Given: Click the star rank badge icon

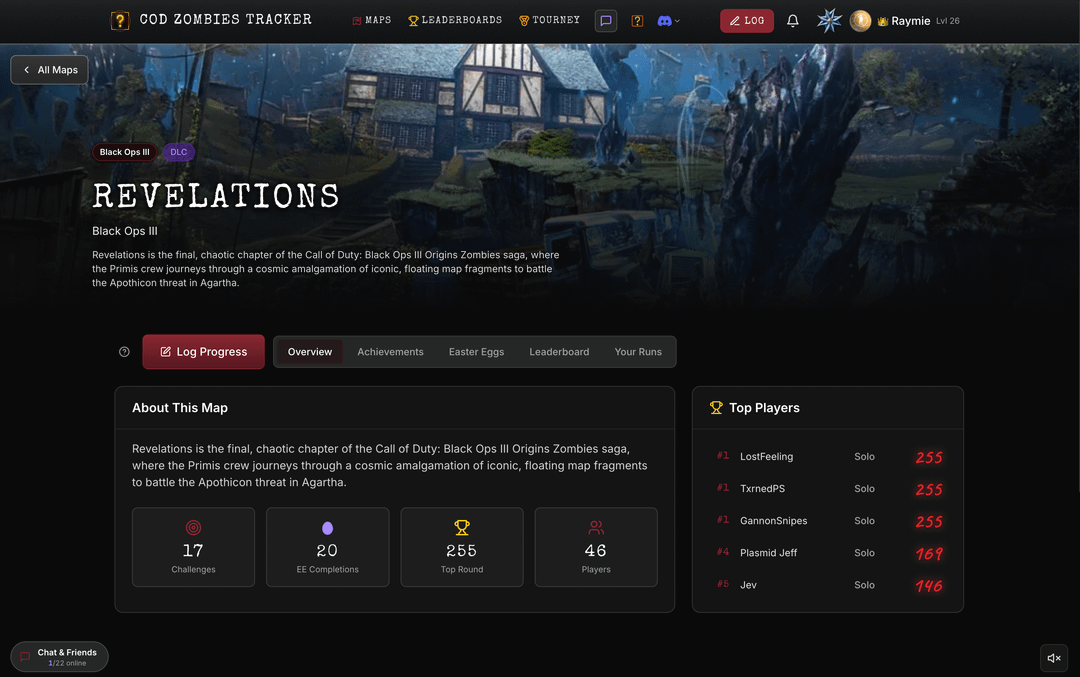Looking at the screenshot, I should (829, 21).
